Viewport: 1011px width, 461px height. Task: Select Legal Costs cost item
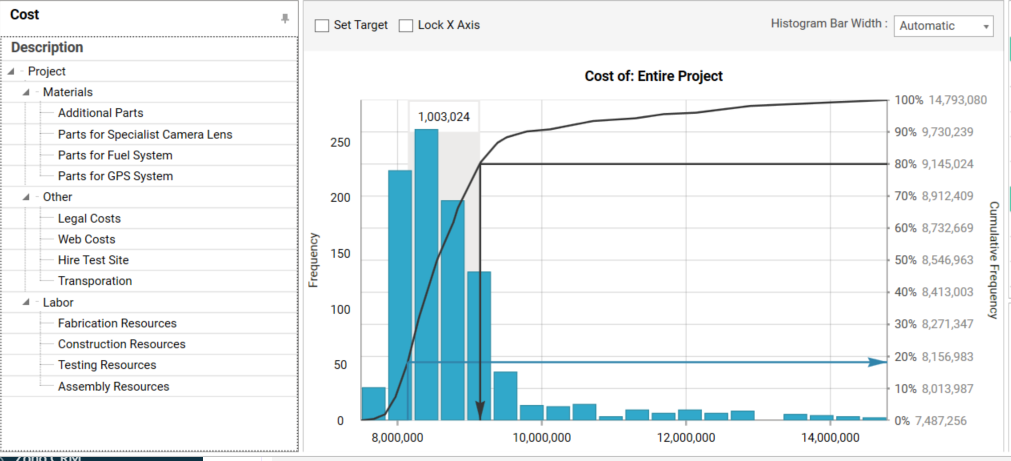(89, 219)
